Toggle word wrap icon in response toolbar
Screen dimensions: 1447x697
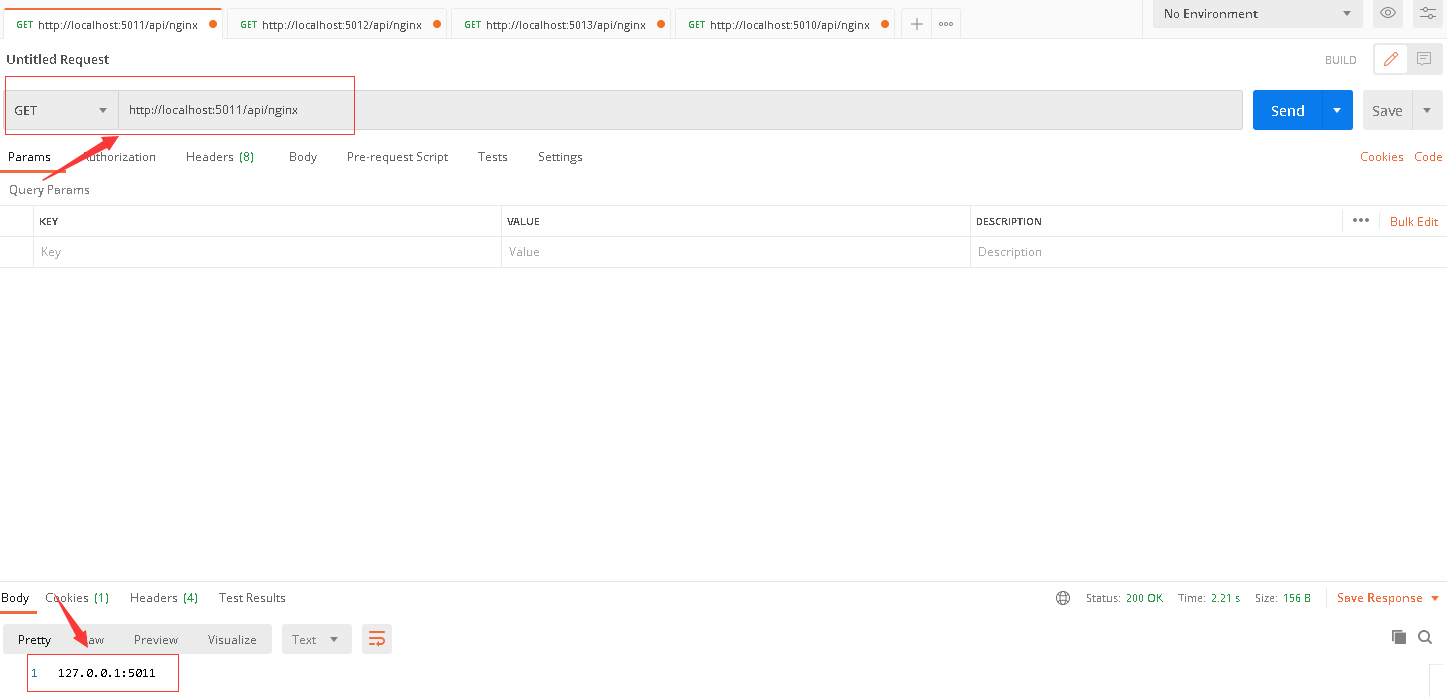(377, 639)
